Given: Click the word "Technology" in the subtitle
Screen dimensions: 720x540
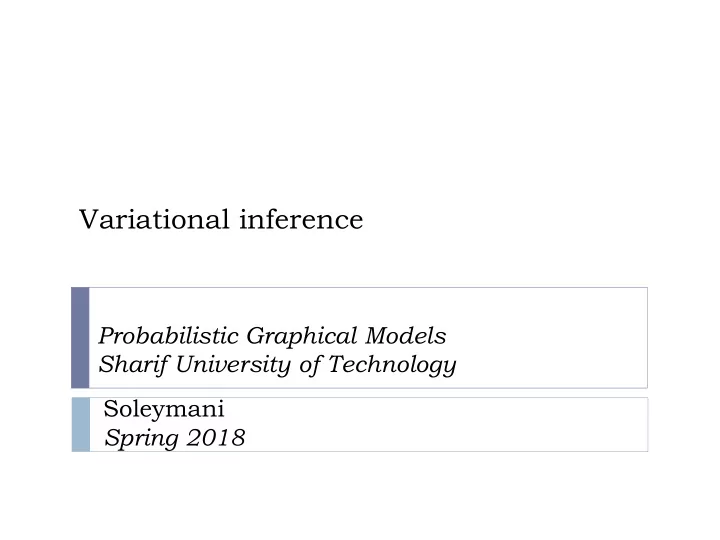Looking at the screenshot, I should 392,365.
